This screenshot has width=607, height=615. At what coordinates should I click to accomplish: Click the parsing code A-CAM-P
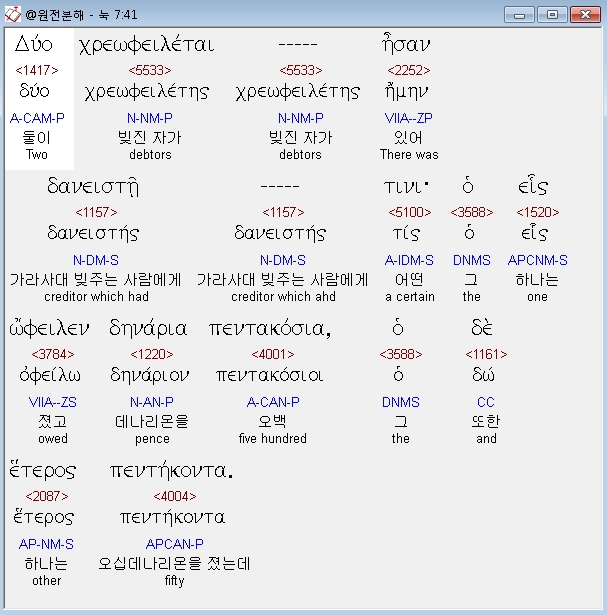point(37,118)
